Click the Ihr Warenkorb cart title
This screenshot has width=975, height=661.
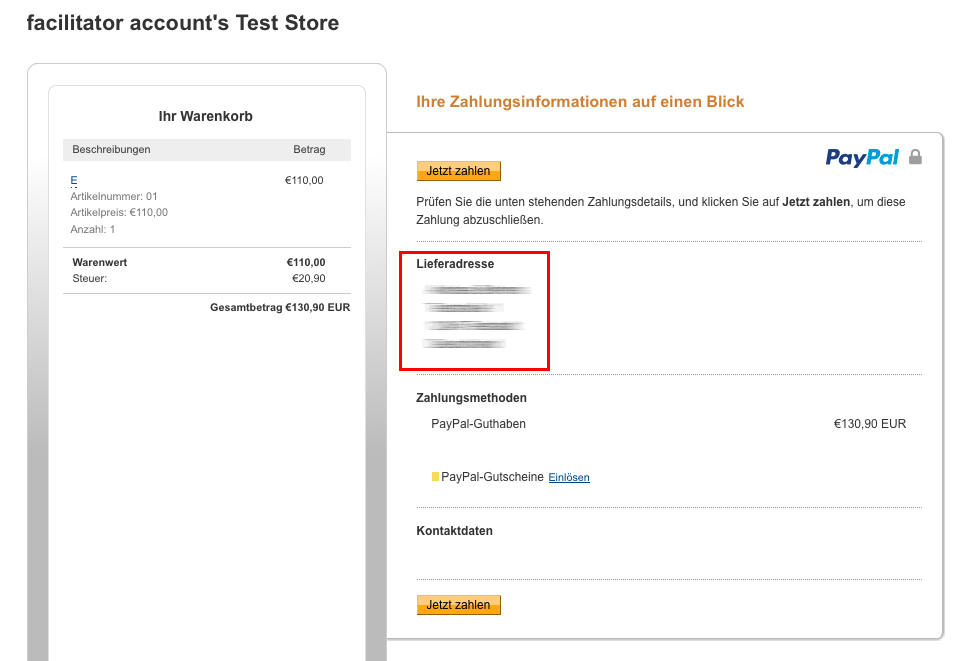(206, 116)
